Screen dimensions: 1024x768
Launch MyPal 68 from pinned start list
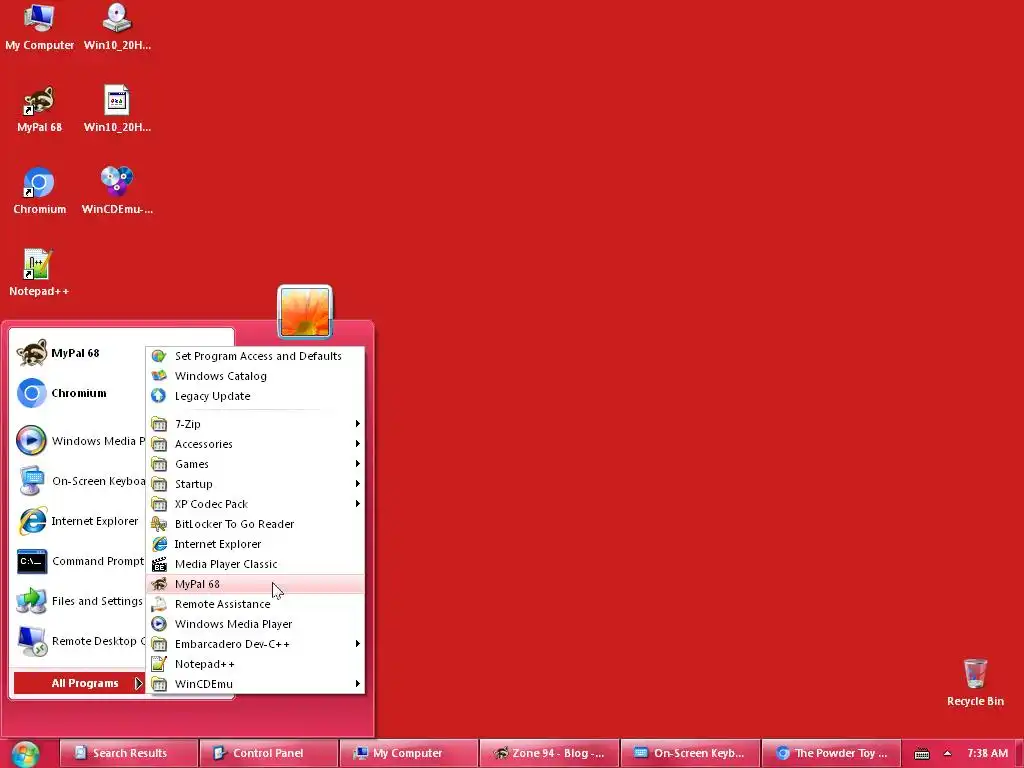[x=78, y=353]
